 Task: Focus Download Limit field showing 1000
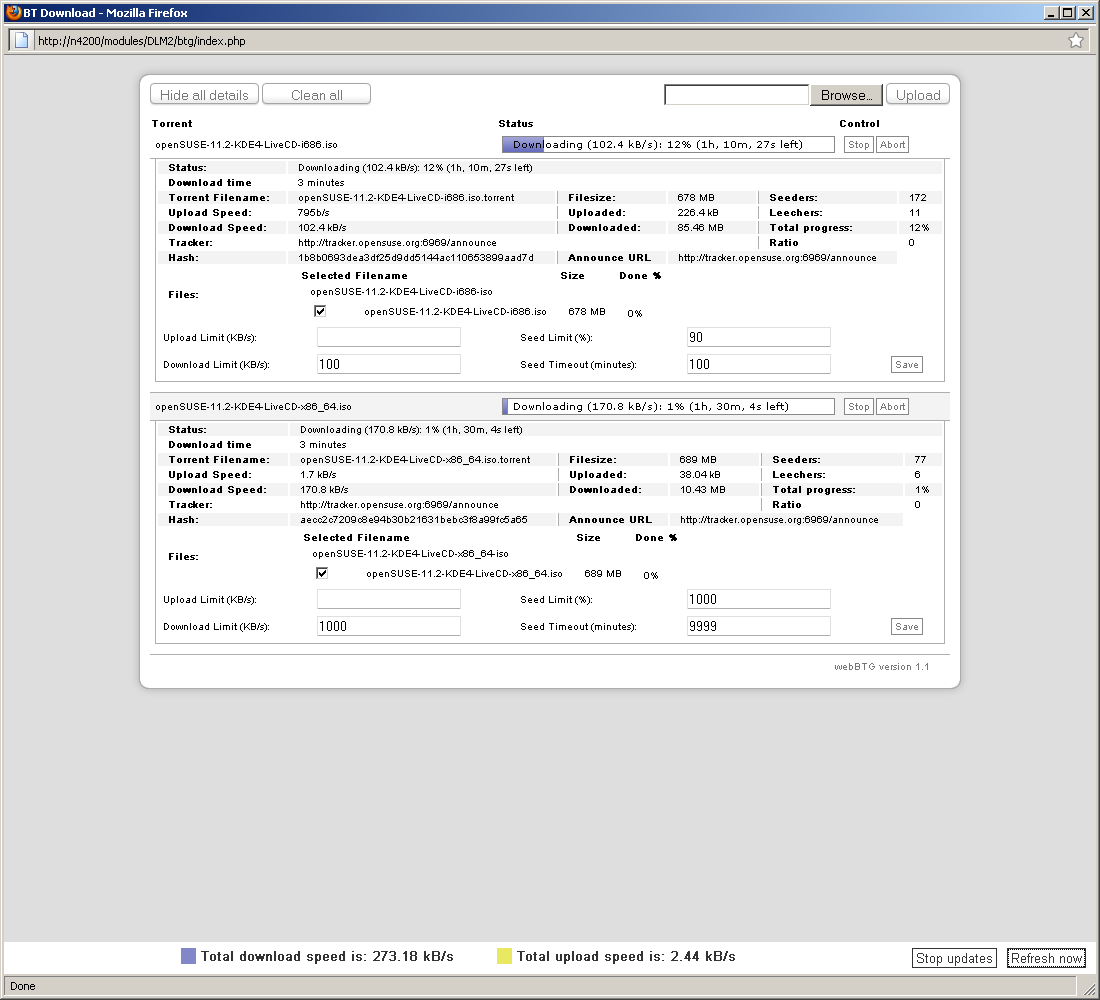click(389, 626)
